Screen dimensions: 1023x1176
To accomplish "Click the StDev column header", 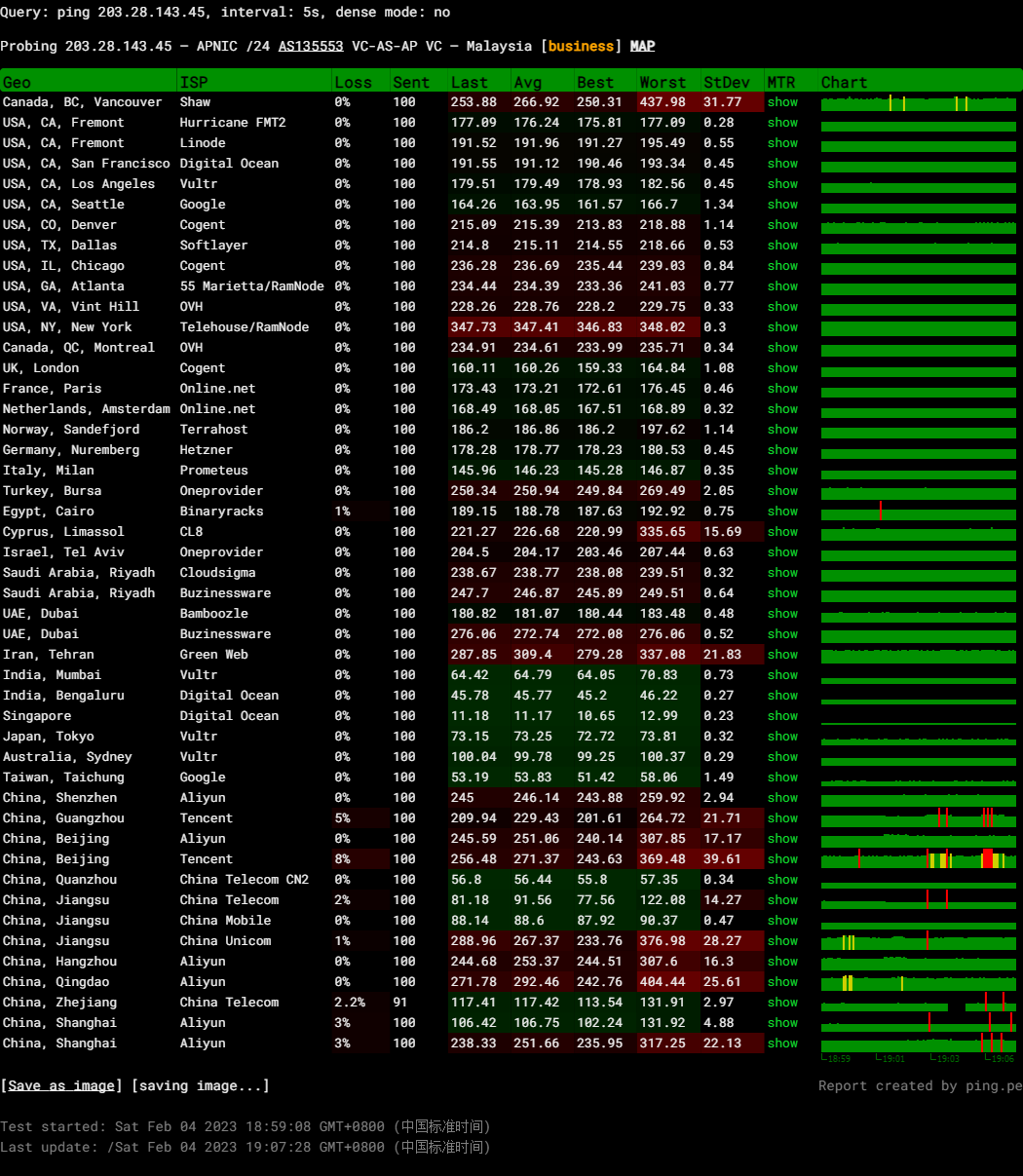I will coord(720,82).
